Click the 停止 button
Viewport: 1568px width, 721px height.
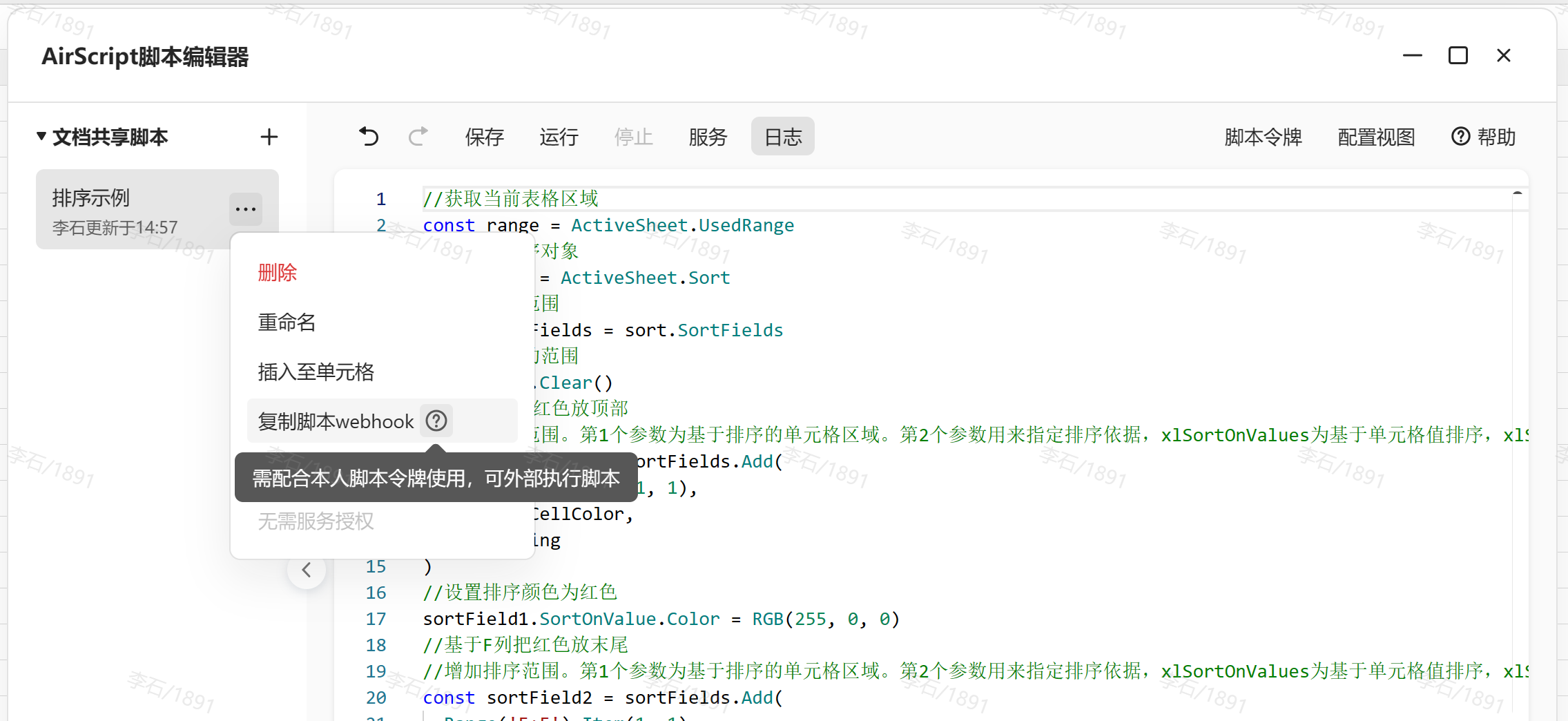pyautogui.click(x=634, y=137)
